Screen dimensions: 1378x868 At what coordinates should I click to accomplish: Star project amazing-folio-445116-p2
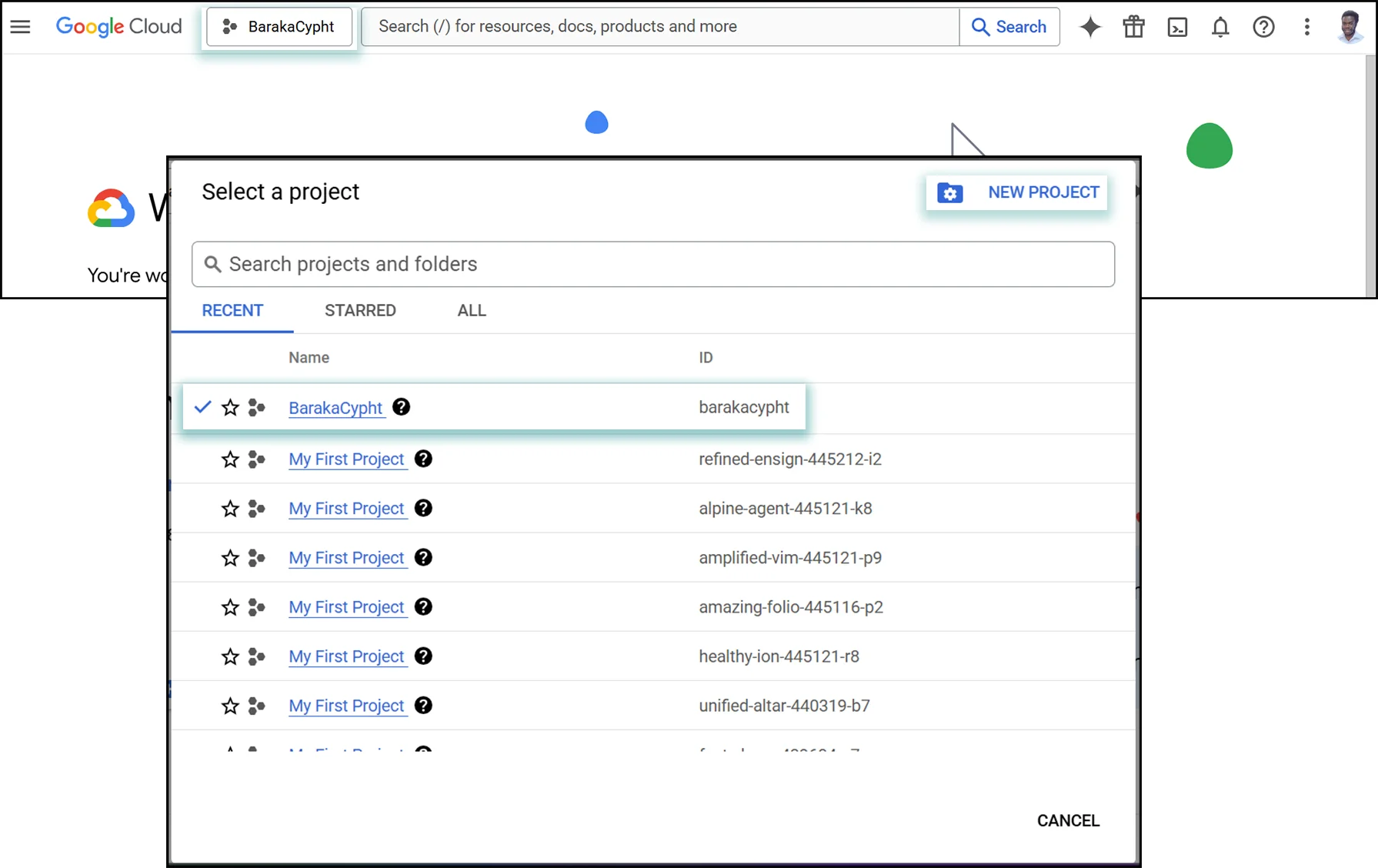coord(230,607)
